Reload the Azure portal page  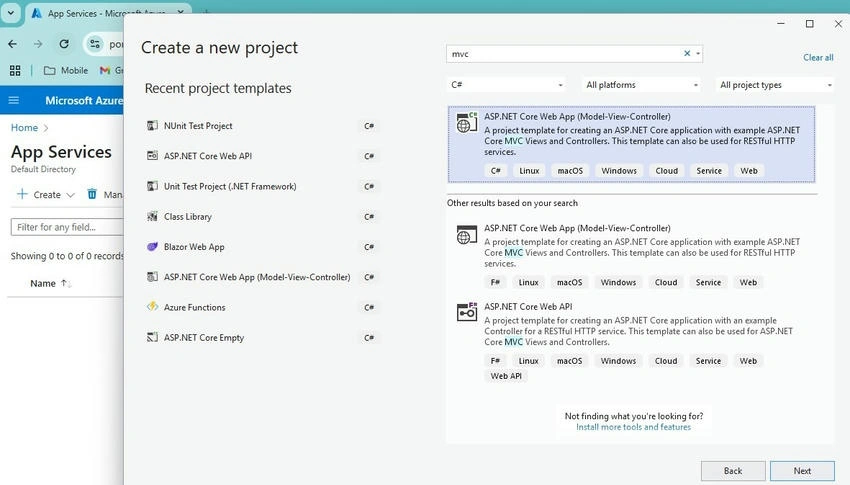click(64, 44)
